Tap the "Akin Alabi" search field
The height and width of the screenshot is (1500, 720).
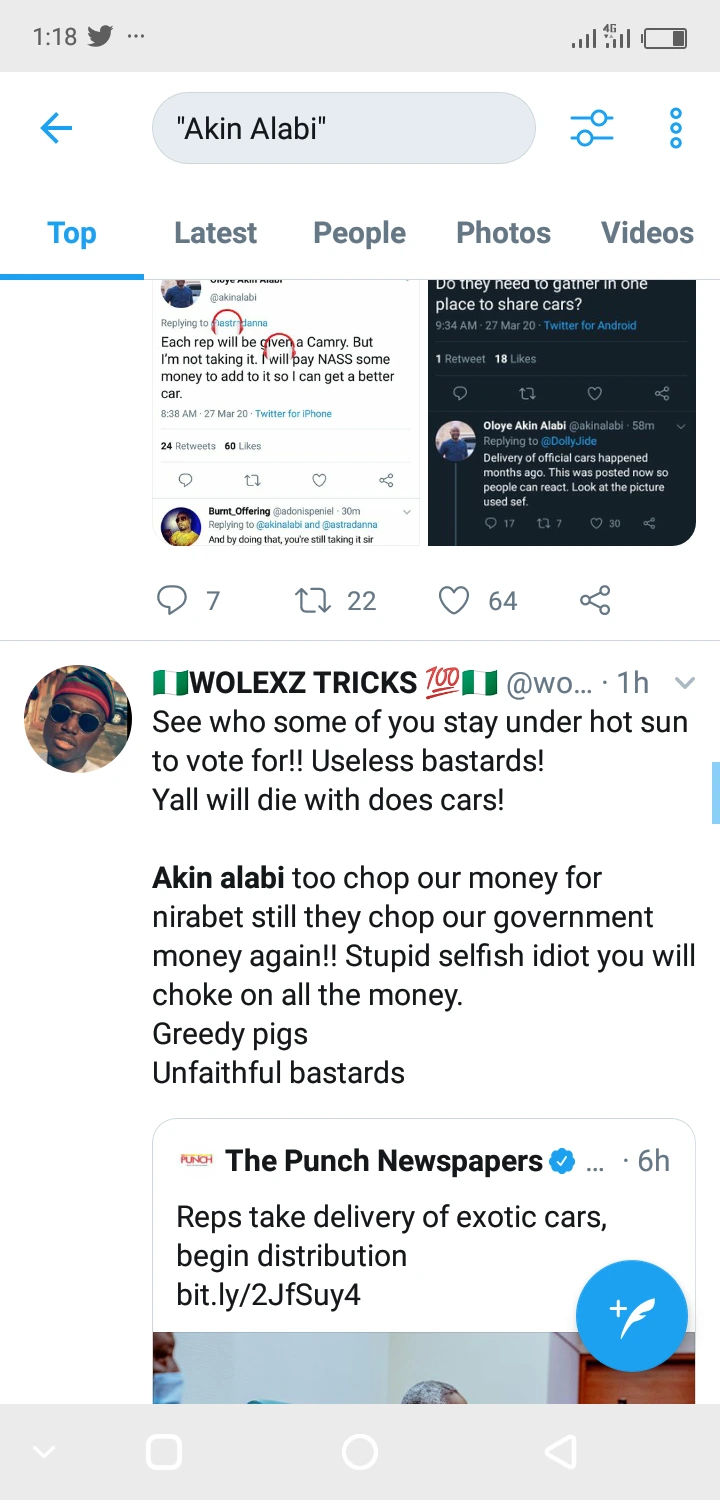tap(343, 128)
